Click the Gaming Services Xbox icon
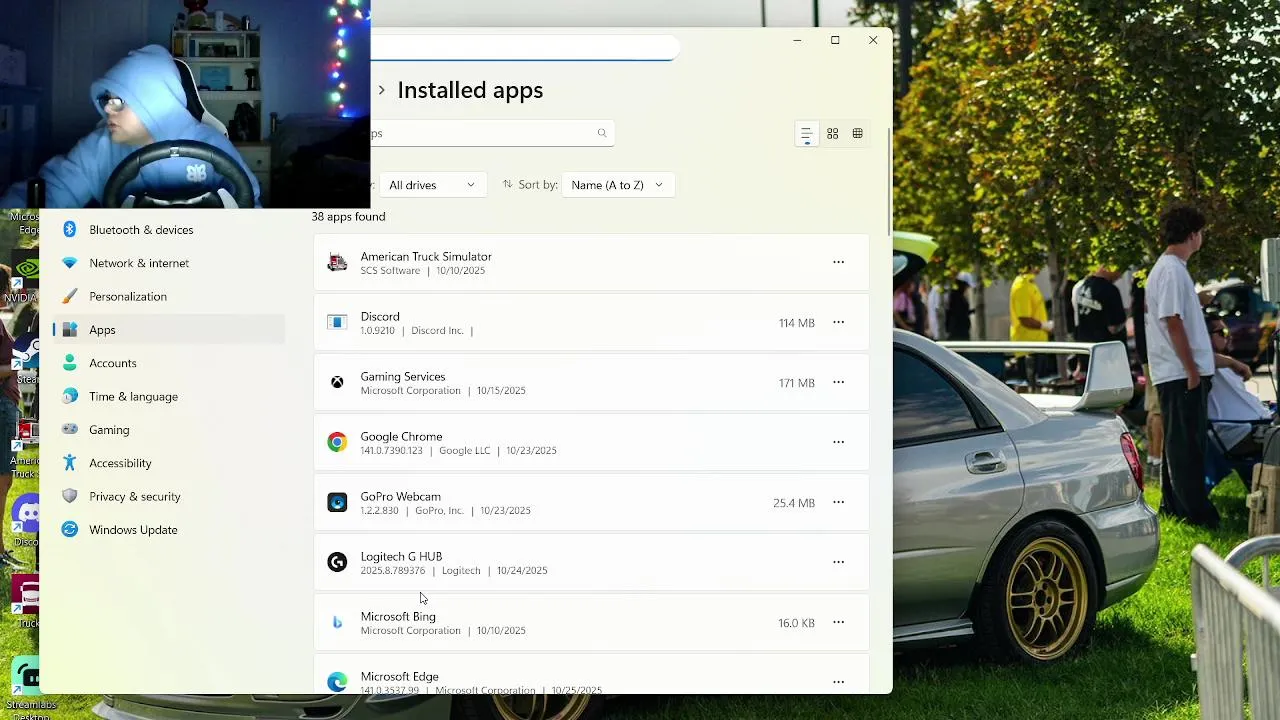This screenshot has height=720, width=1280. (x=337, y=382)
